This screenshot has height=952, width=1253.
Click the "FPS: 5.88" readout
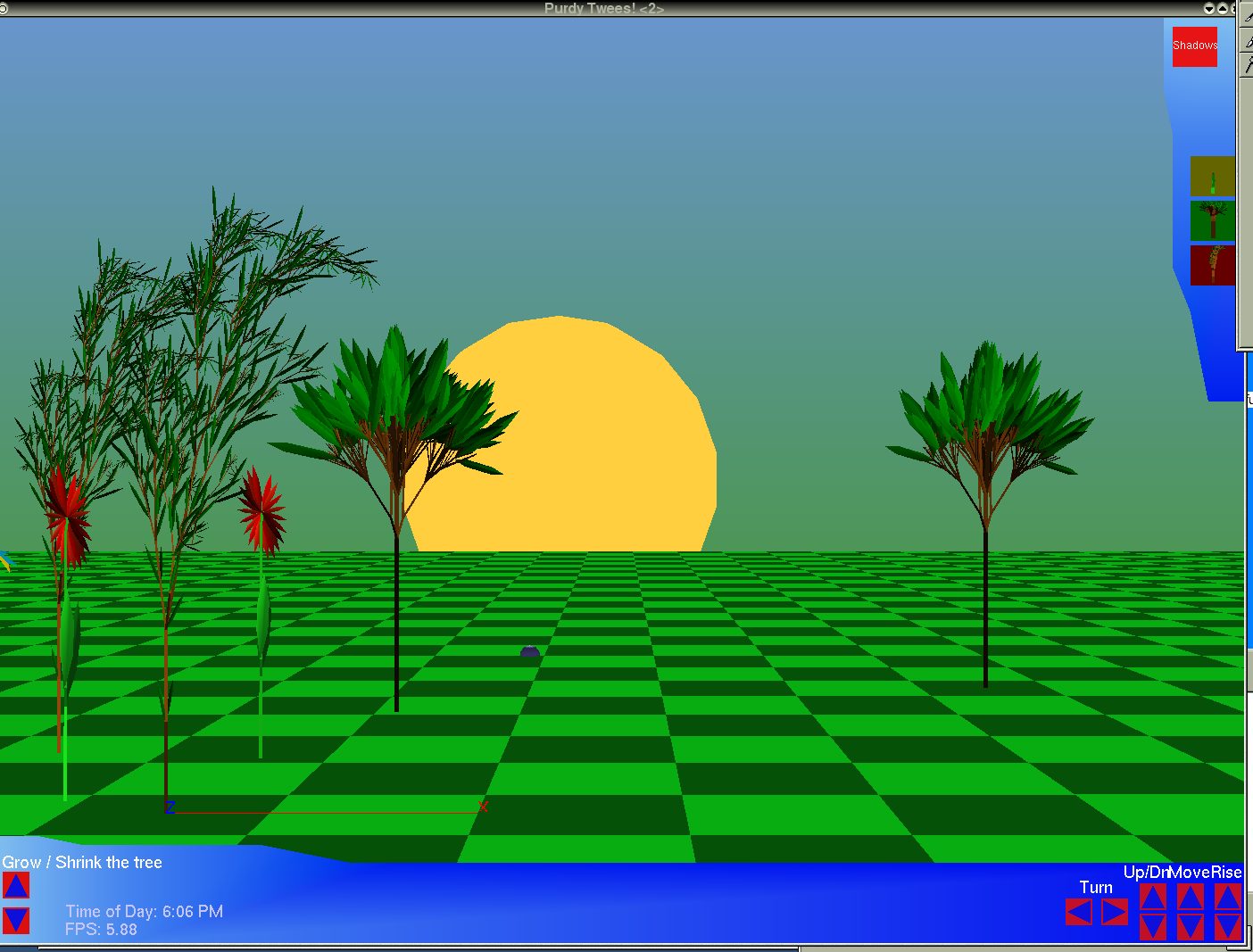(x=101, y=930)
